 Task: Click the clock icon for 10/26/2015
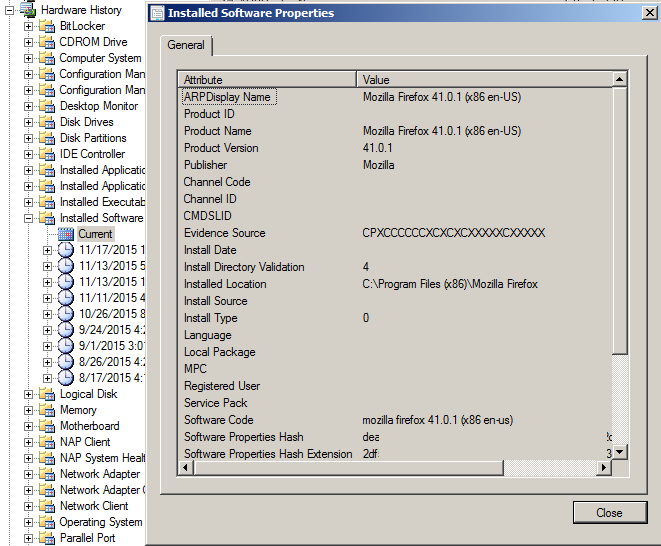[x=66, y=314]
